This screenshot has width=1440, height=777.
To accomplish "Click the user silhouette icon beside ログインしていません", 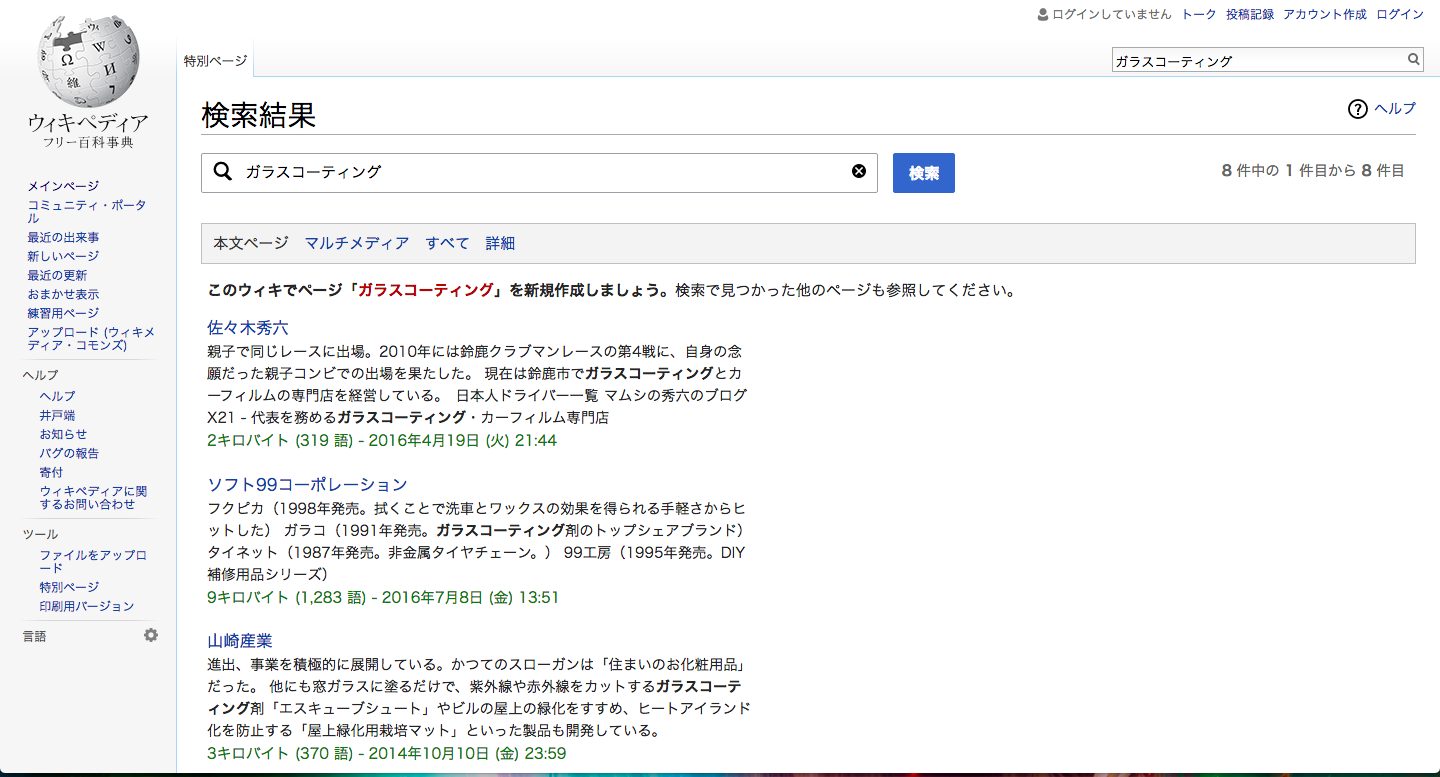I will coord(1043,14).
